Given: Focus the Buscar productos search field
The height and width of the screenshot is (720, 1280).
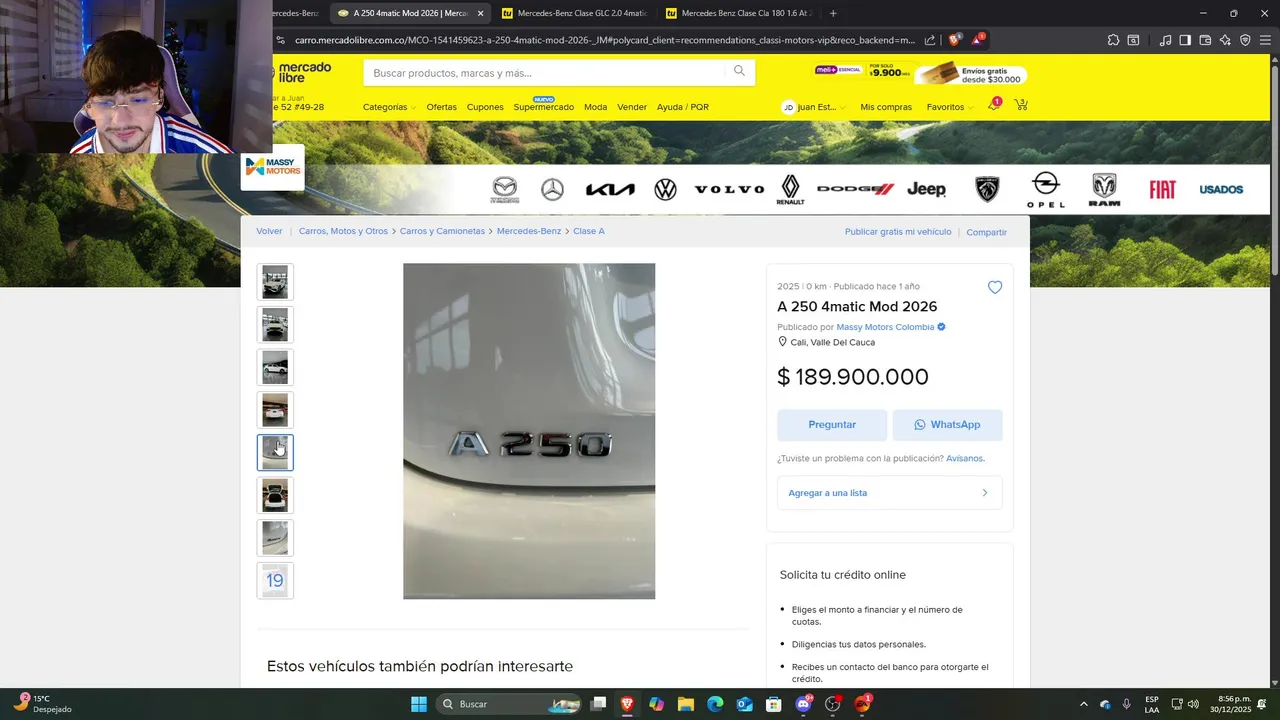Looking at the screenshot, I should coord(545,72).
